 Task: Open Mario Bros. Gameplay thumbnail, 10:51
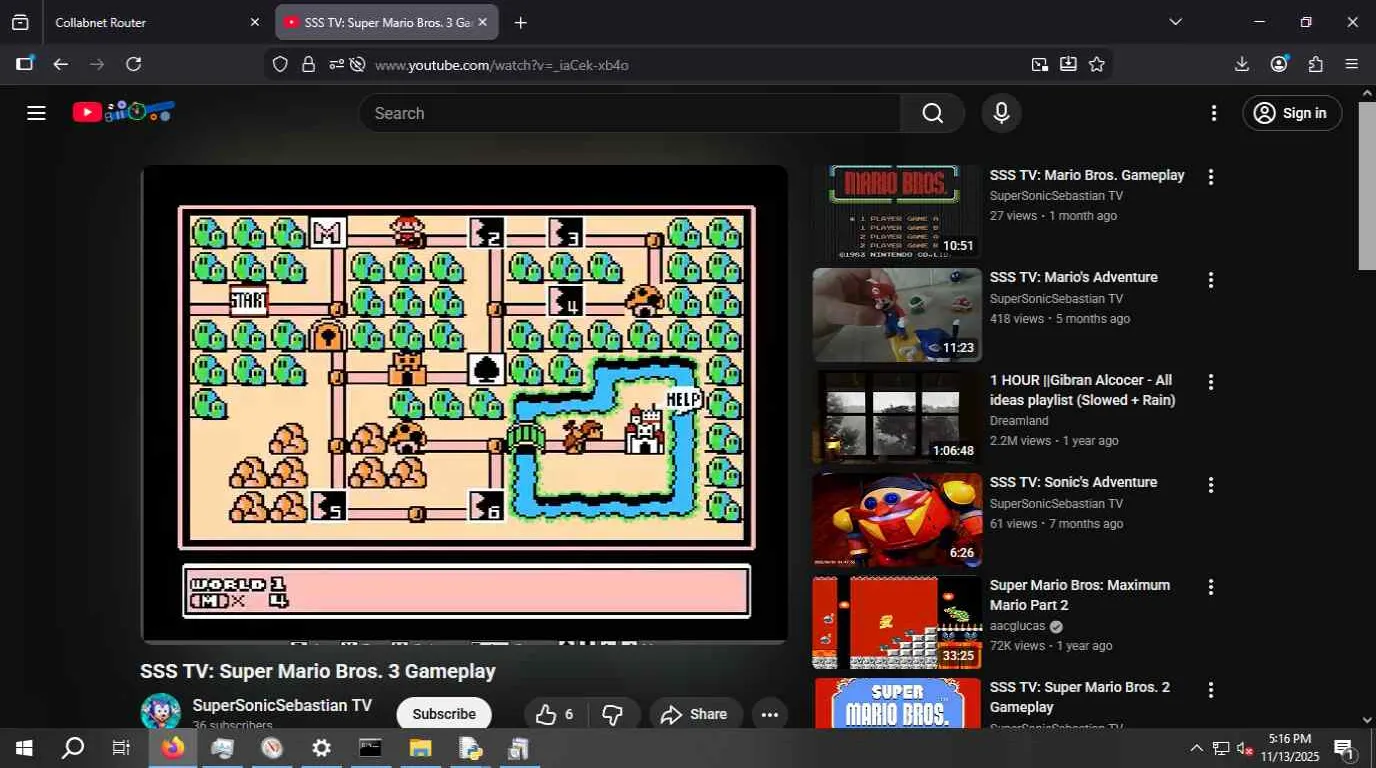897,213
